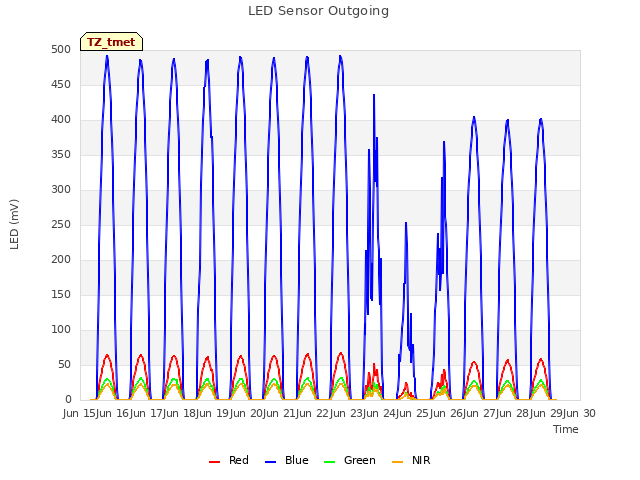Toggle the Red series legend entry

[x=229, y=460]
